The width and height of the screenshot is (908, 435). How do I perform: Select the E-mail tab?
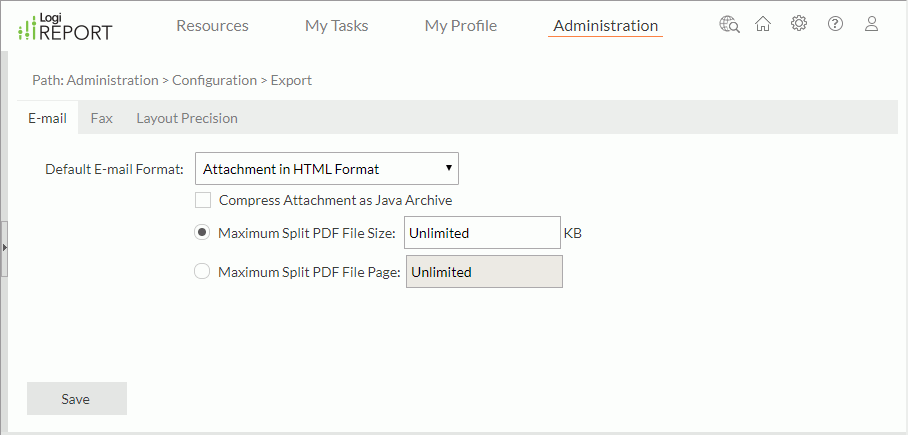pyautogui.click(x=47, y=118)
